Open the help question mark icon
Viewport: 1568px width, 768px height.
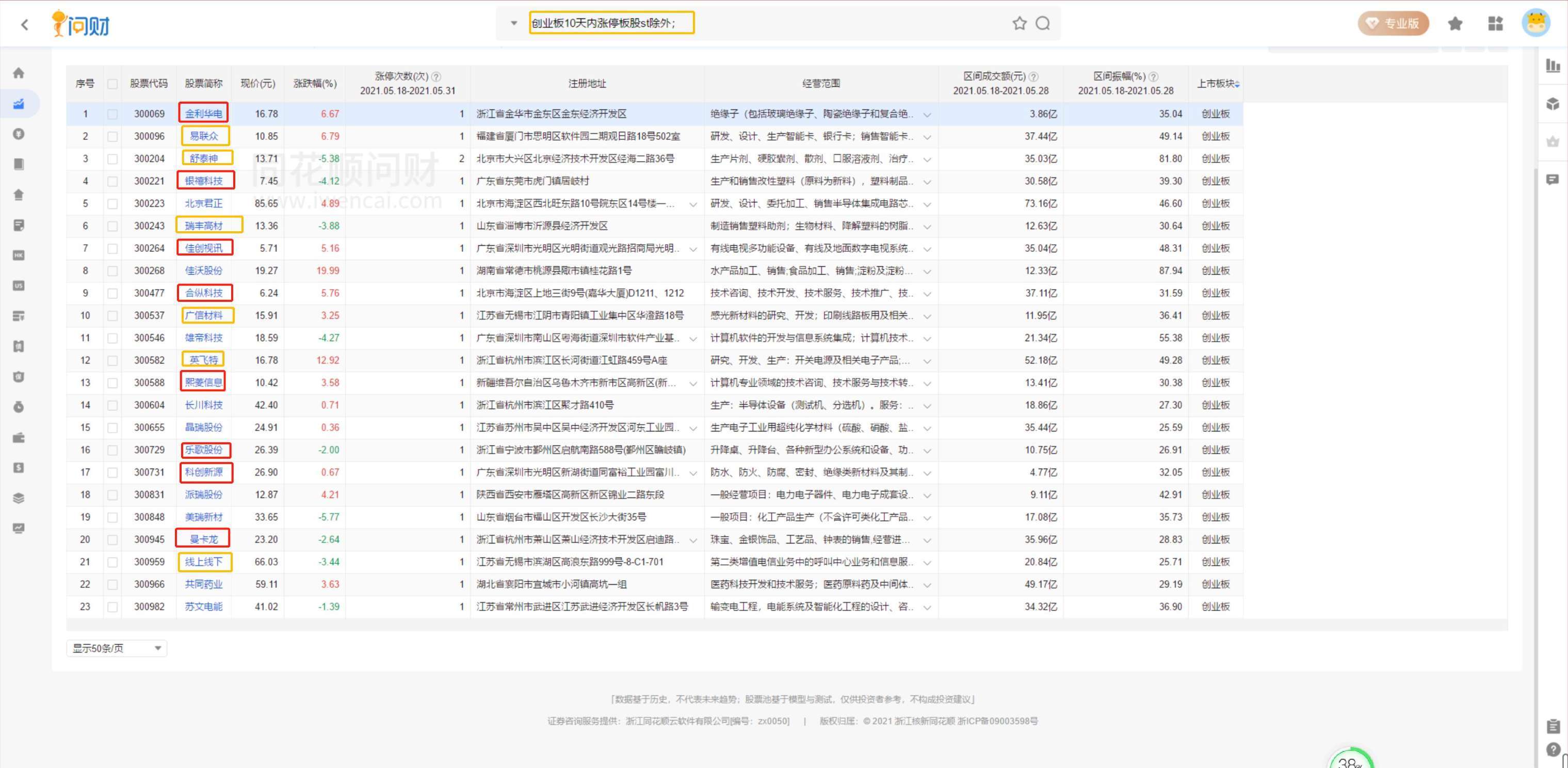[x=1553, y=750]
